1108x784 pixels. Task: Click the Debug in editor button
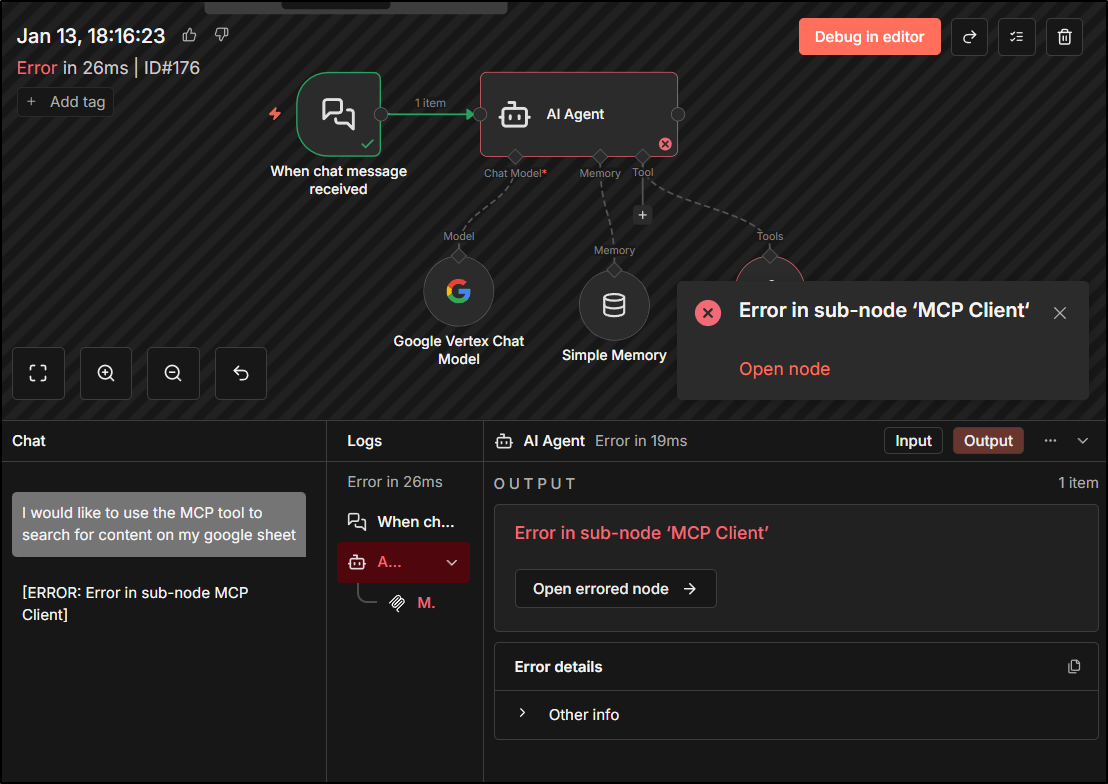coord(869,37)
